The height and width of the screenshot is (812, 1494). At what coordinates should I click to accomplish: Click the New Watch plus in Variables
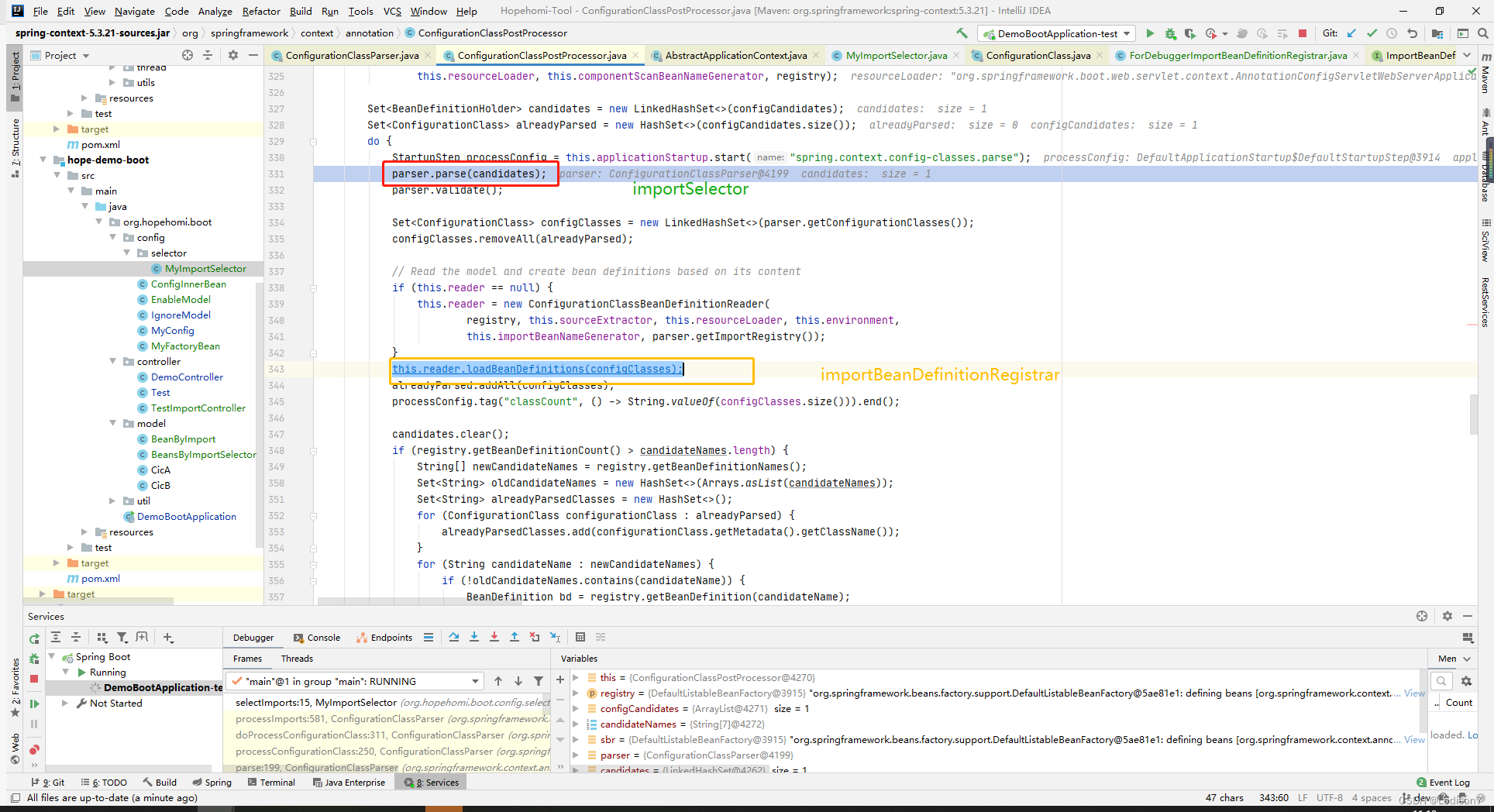pos(560,680)
